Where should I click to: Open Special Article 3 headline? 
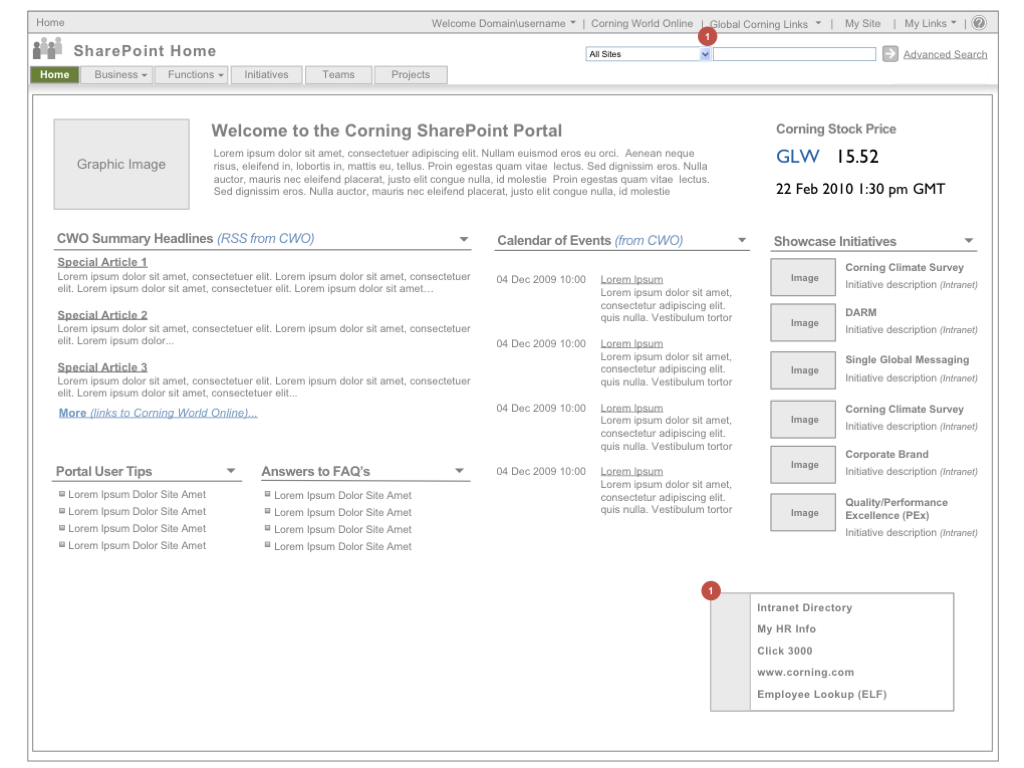[x=103, y=367]
